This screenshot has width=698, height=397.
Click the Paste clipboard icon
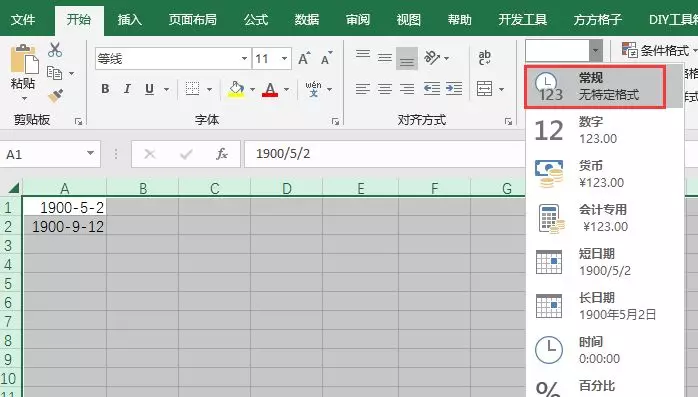pos(24,59)
